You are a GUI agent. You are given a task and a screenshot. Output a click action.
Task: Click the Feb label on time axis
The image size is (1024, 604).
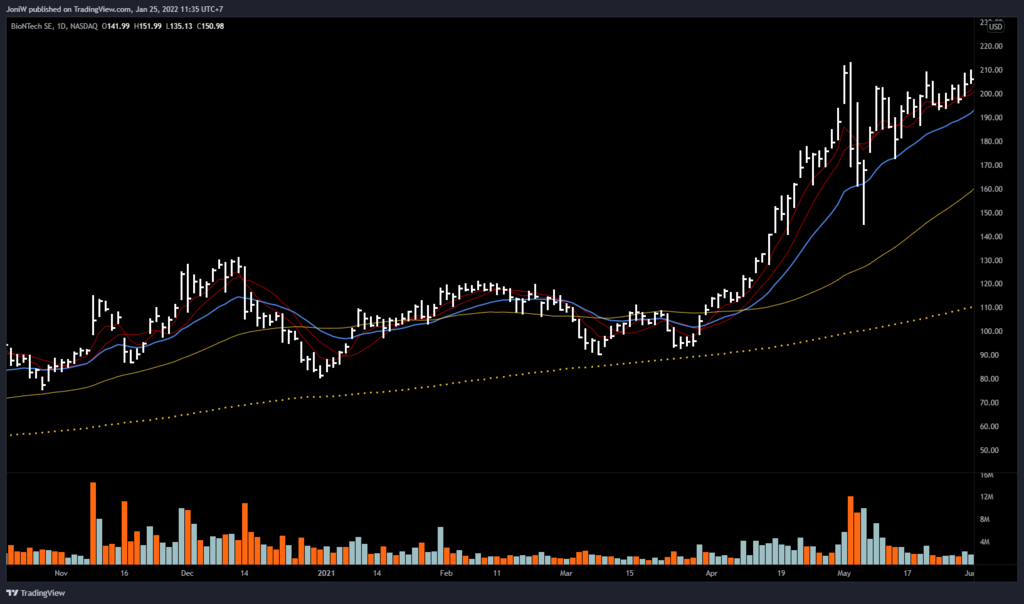(x=446, y=574)
